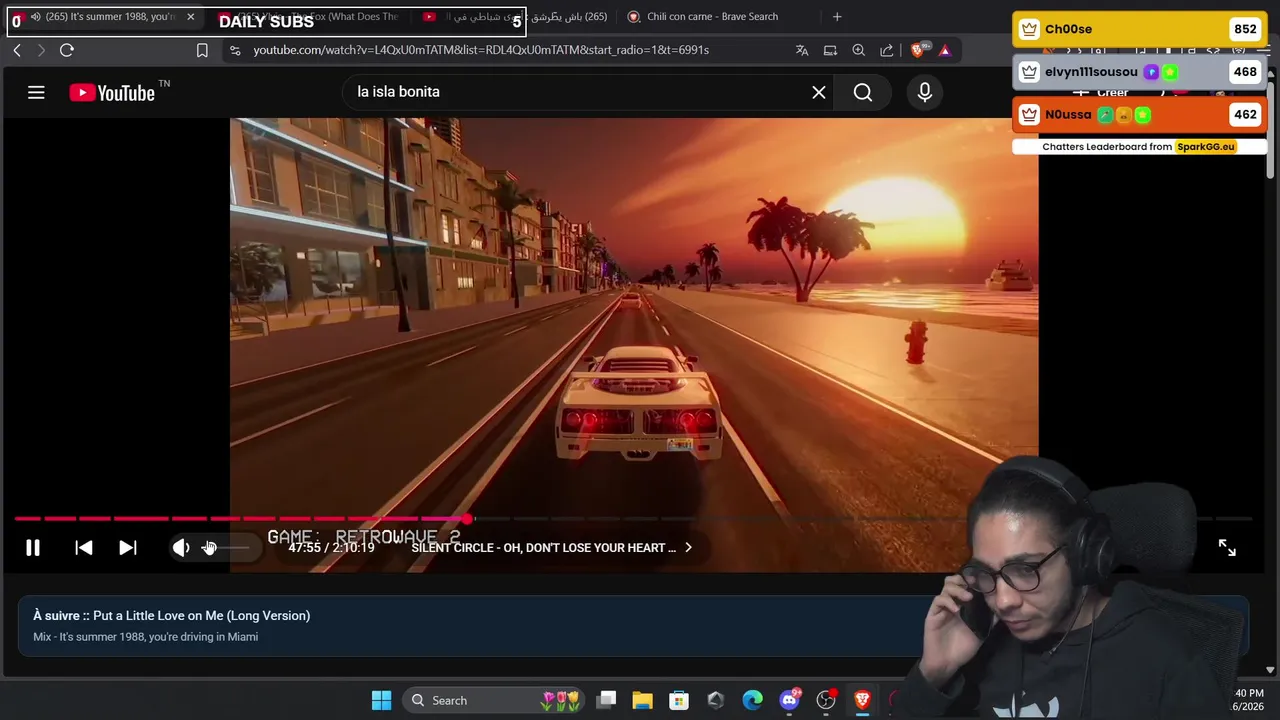Click the page scrollbar down arrow
Image resolution: width=1280 pixels, height=720 pixels.
(1271, 670)
